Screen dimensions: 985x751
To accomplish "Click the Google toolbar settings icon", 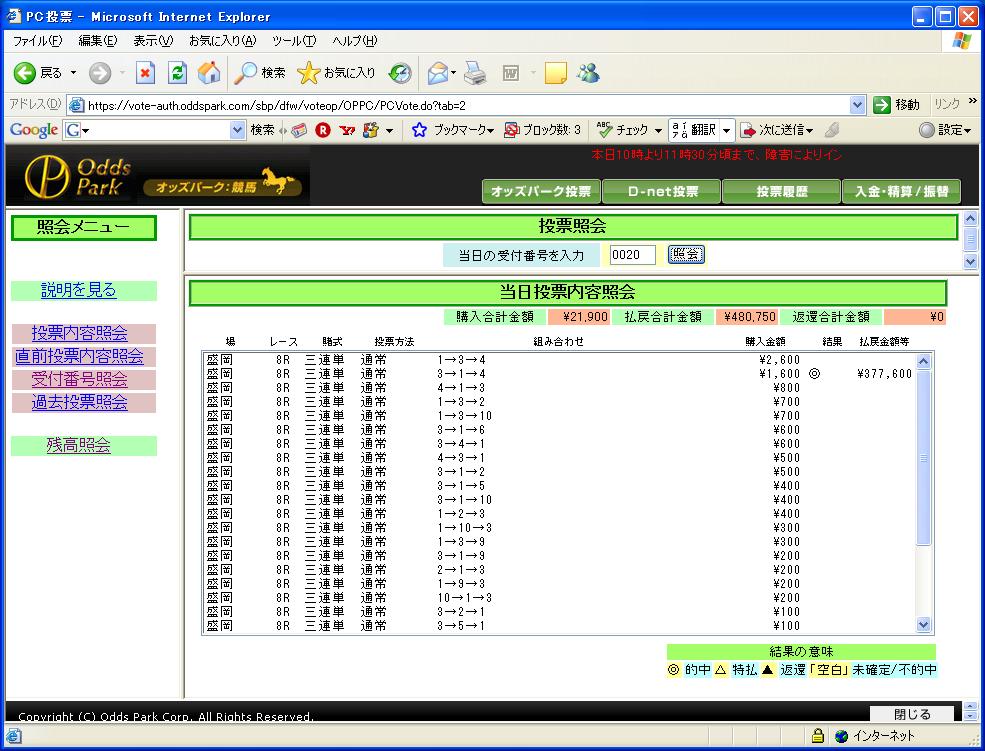I will [927, 130].
